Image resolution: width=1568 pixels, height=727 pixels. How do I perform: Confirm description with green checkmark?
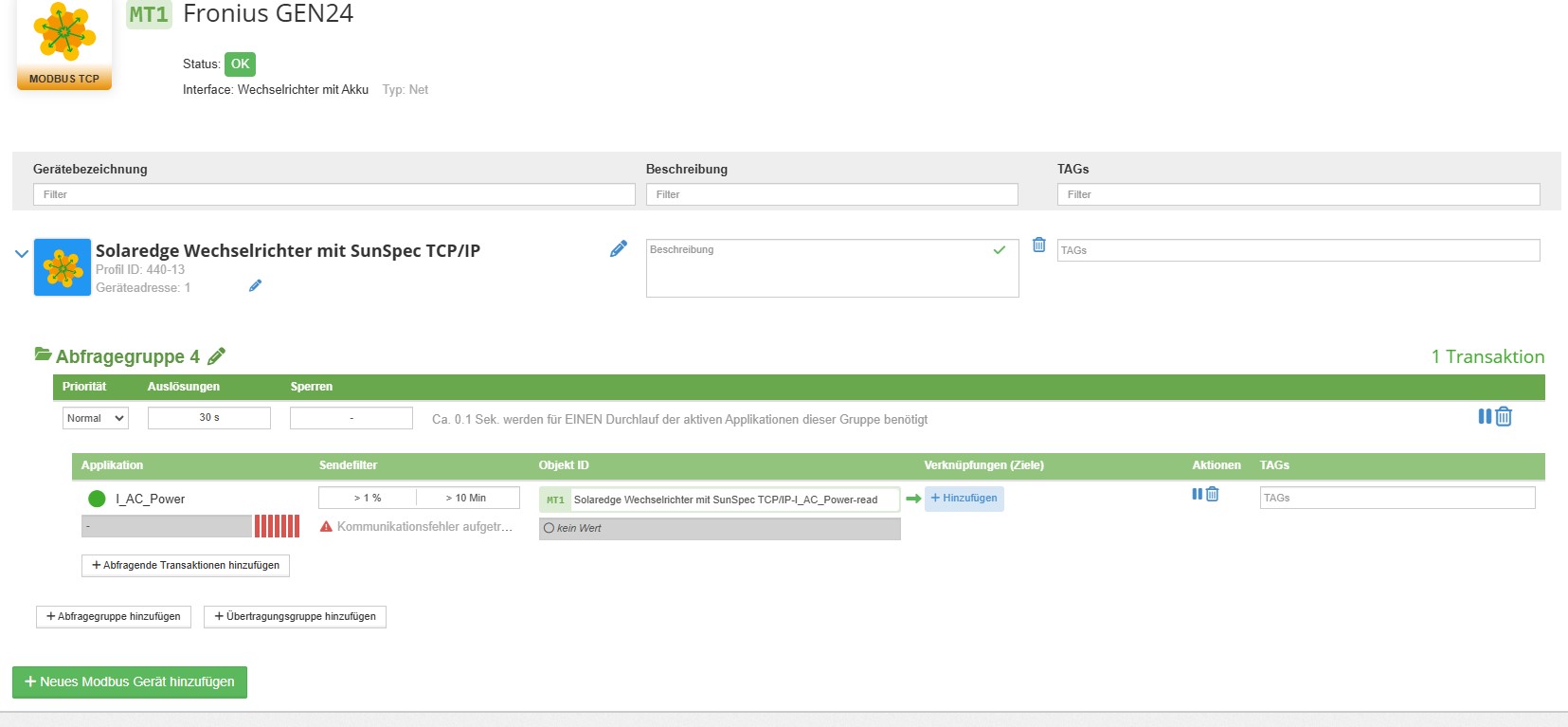click(999, 250)
